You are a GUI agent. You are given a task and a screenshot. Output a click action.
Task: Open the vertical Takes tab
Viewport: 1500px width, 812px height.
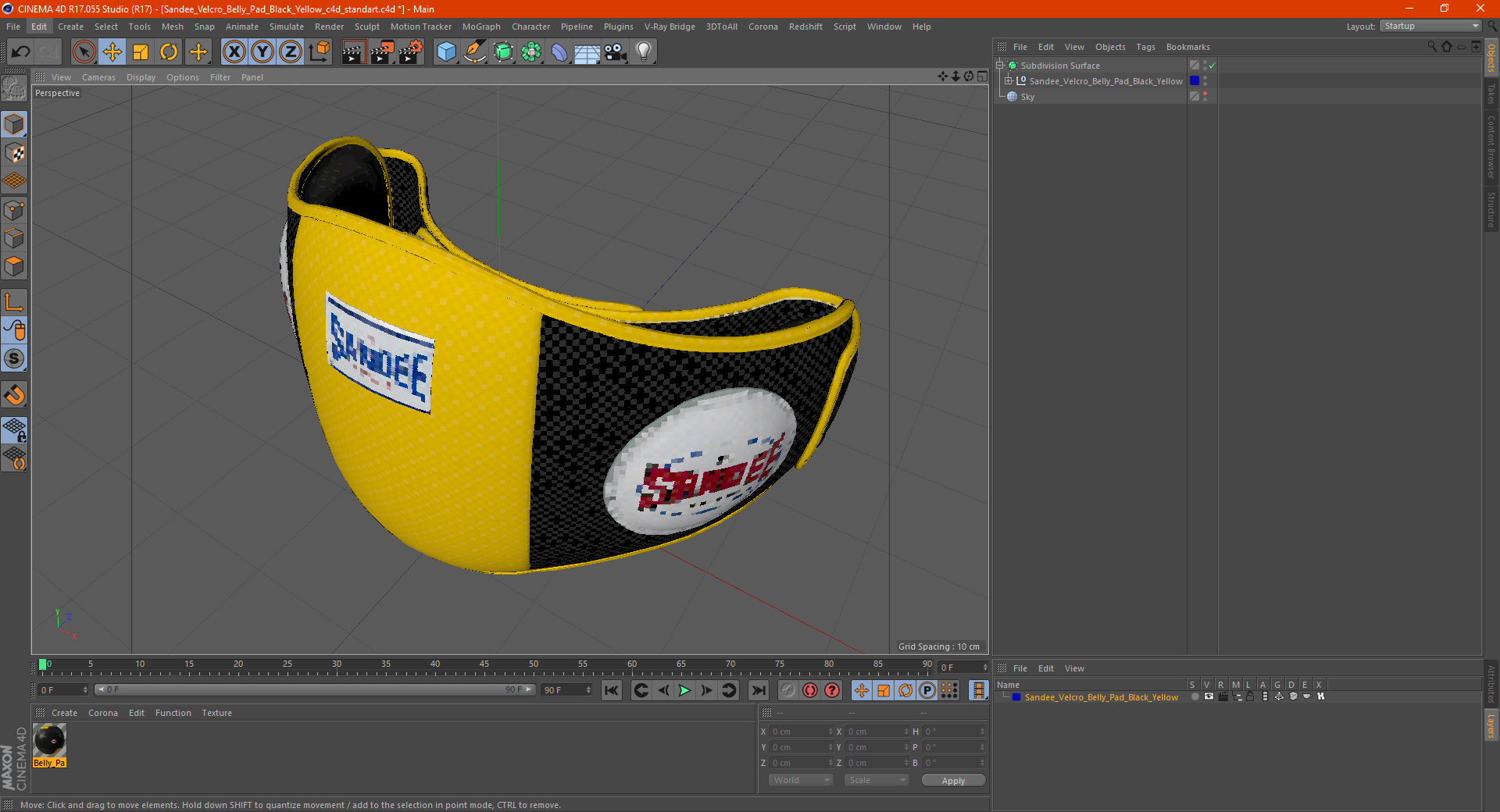click(1491, 94)
